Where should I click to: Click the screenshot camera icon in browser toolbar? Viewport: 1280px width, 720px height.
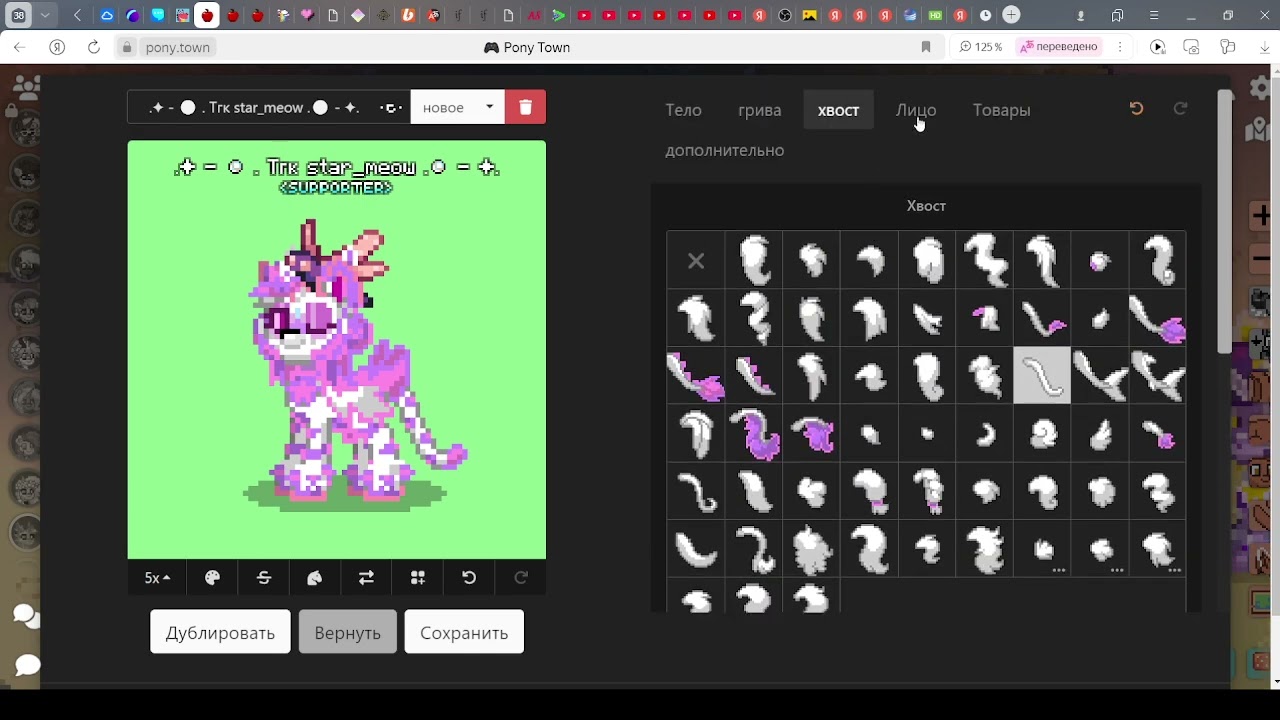tap(1191, 47)
